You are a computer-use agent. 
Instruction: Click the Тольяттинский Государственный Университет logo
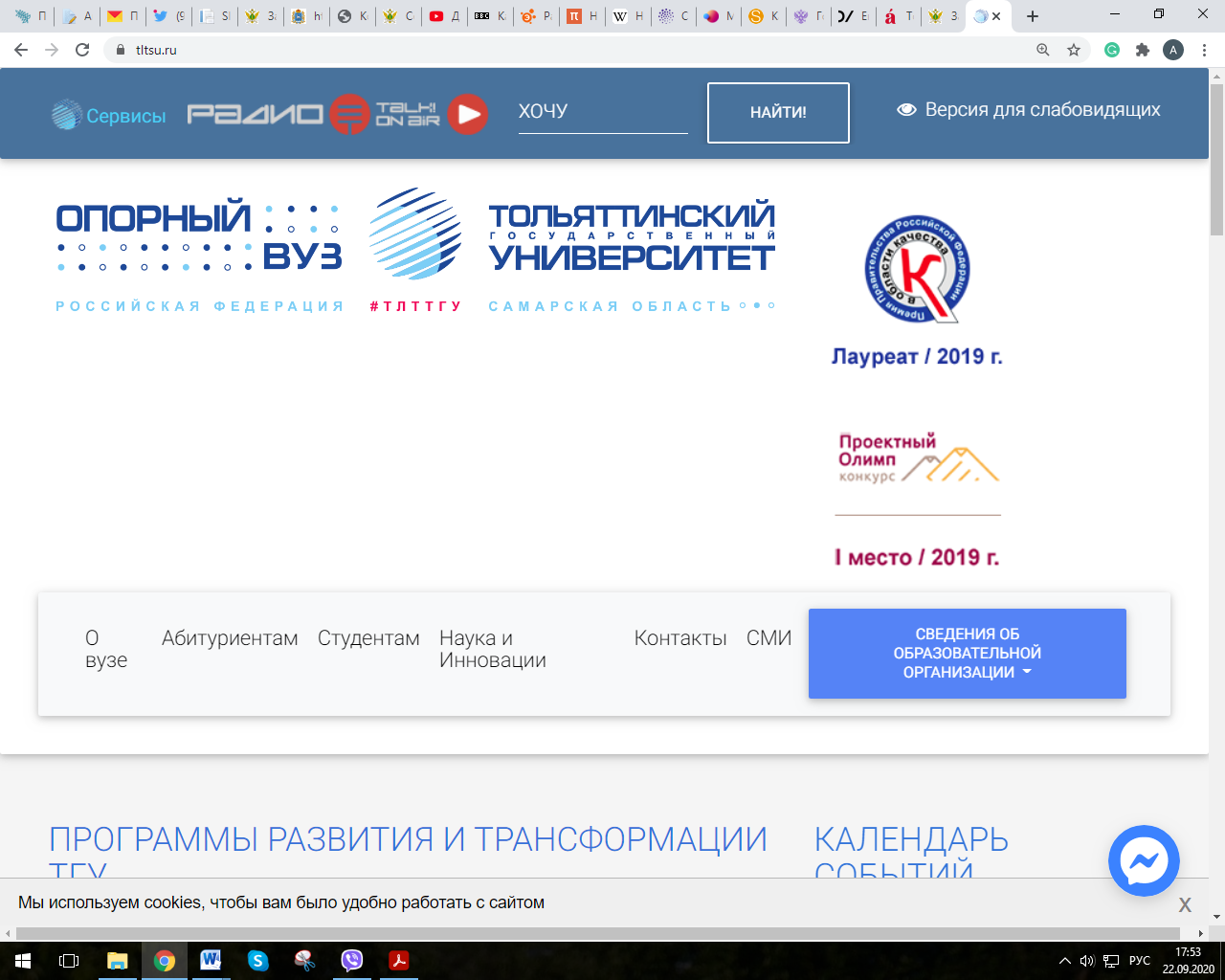pyautogui.click(x=632, y=237)
